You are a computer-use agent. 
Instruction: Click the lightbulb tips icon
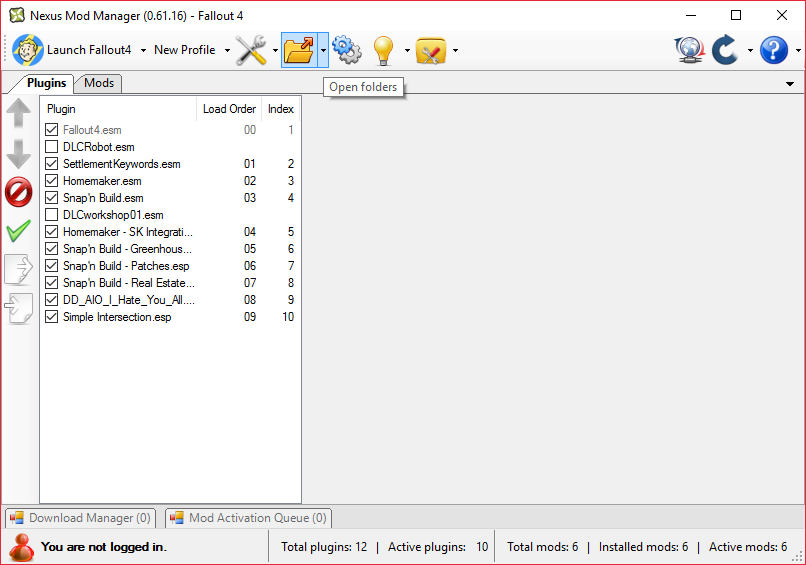(x=383, y=50)
